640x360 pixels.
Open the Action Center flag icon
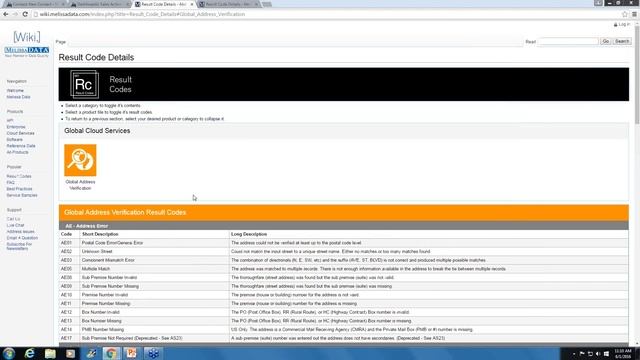tap(582, 354)
